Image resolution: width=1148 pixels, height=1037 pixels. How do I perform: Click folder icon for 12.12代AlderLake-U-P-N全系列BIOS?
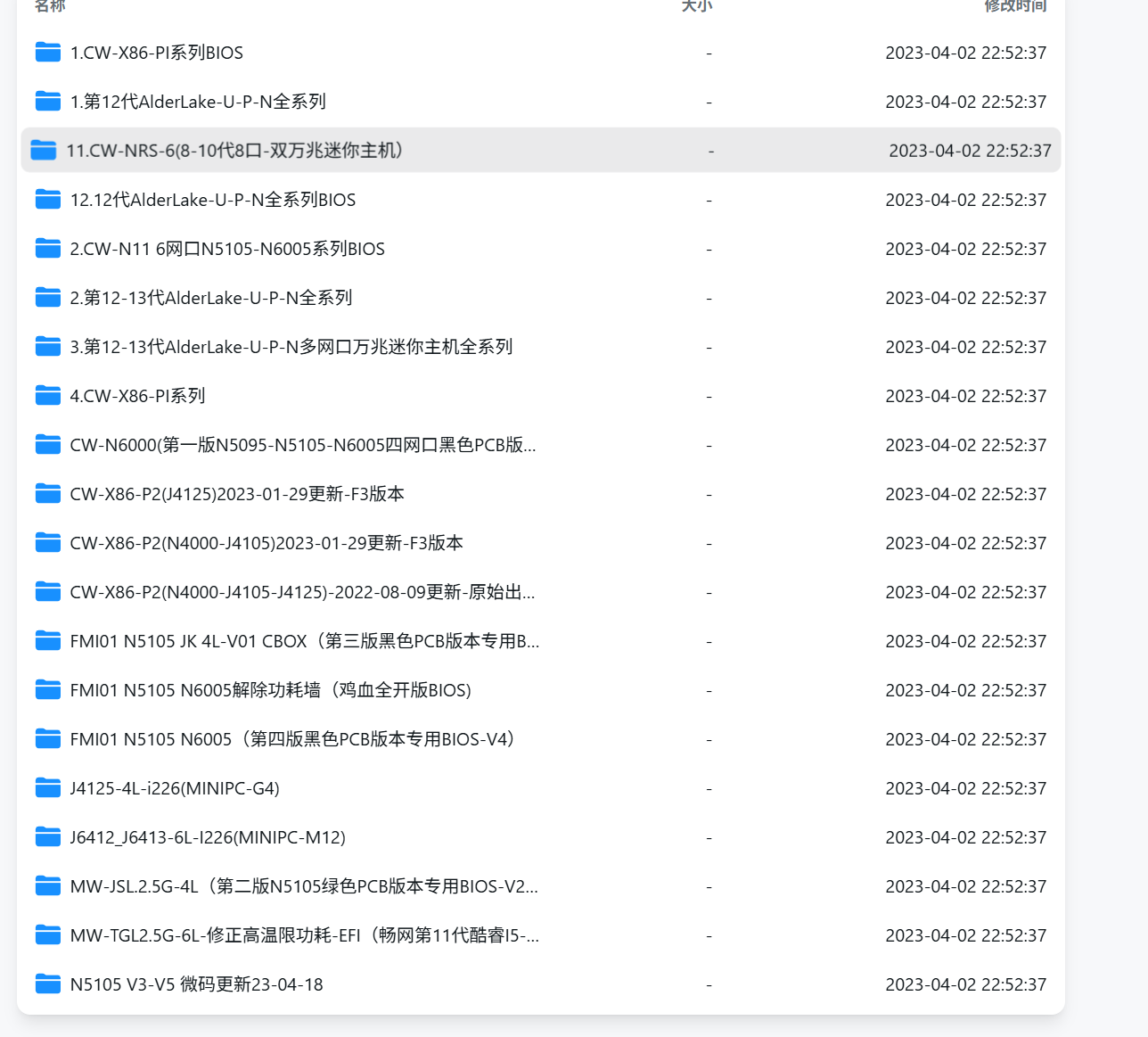pos(48,200)
